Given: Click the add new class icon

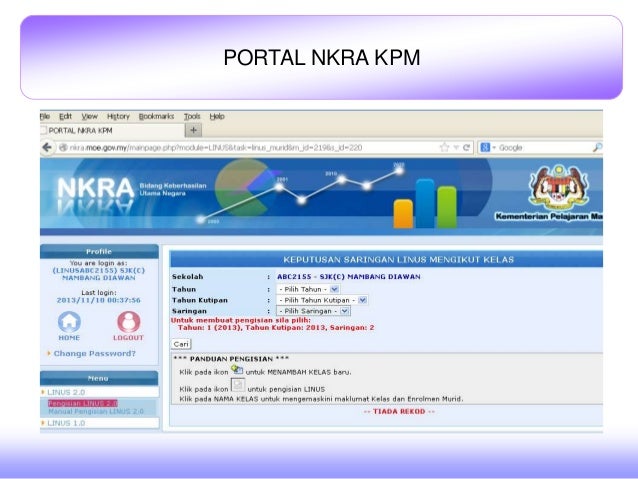Looking at the screenshot, I should [237, 370].
